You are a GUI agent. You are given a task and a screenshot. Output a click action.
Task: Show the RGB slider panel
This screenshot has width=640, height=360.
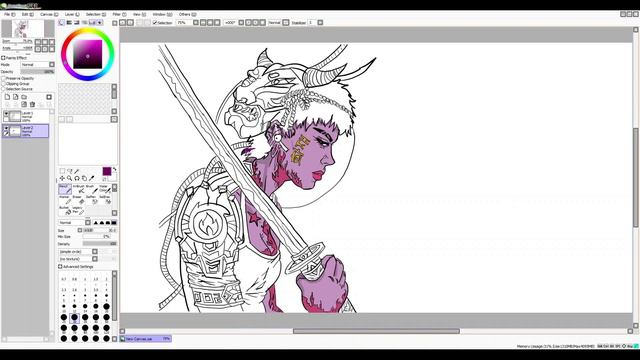[69, 23]
